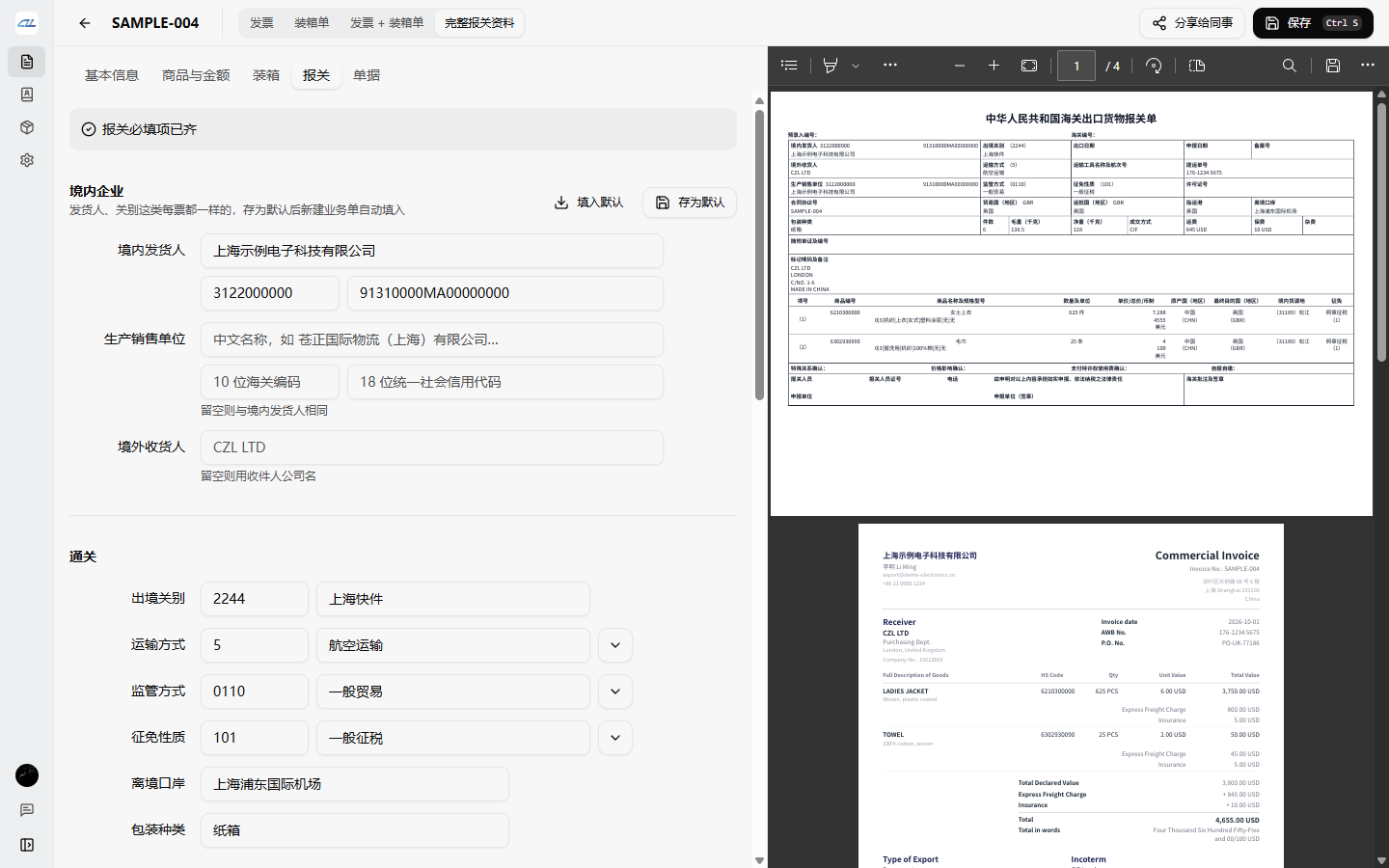This screenshot has height=868, width=1389.
Task: Click the back arrow next to SAMPLE-004
Action: pos(85,23)
